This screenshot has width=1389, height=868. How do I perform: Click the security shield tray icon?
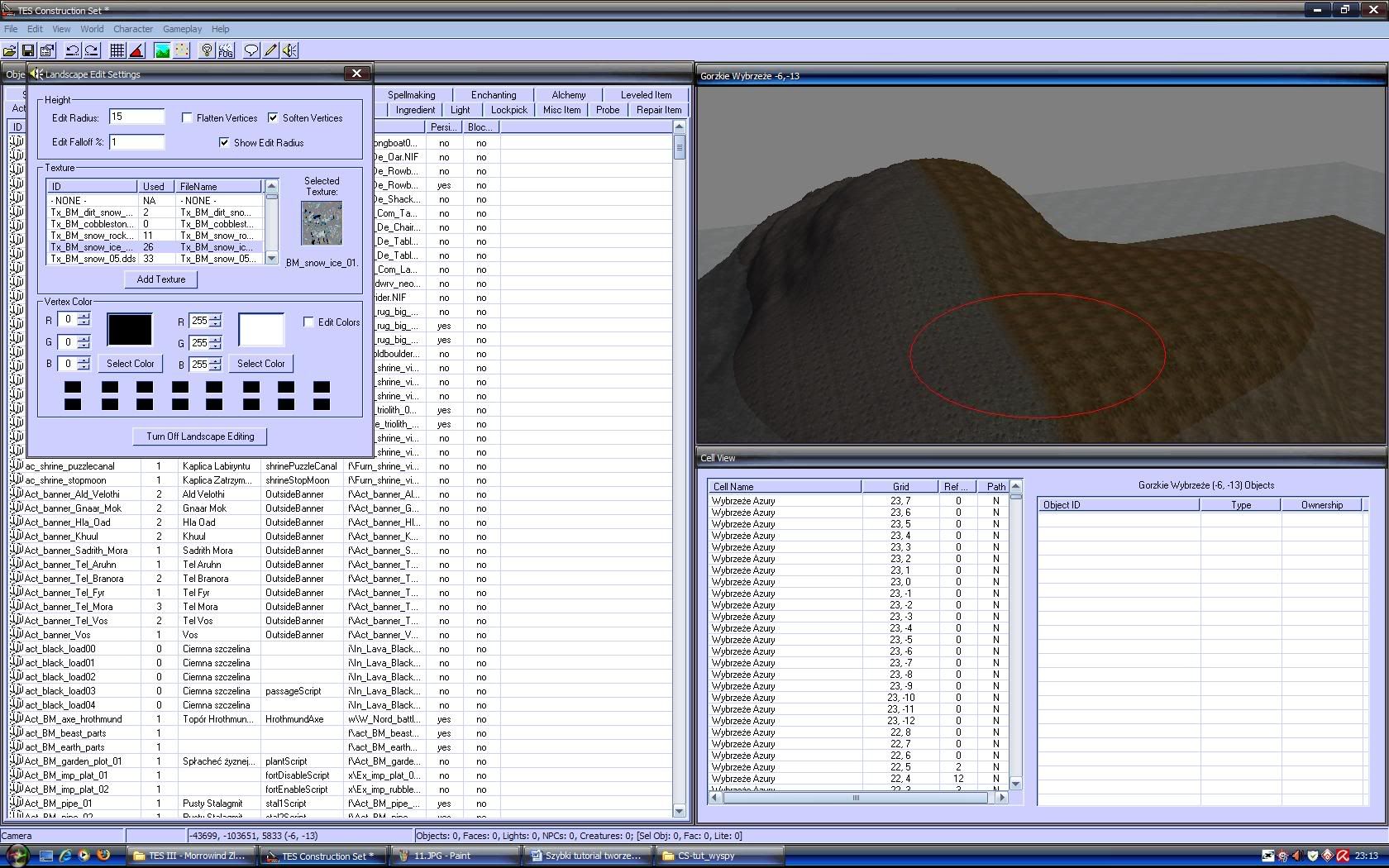pyautogui.click(x=1313, y=856)
